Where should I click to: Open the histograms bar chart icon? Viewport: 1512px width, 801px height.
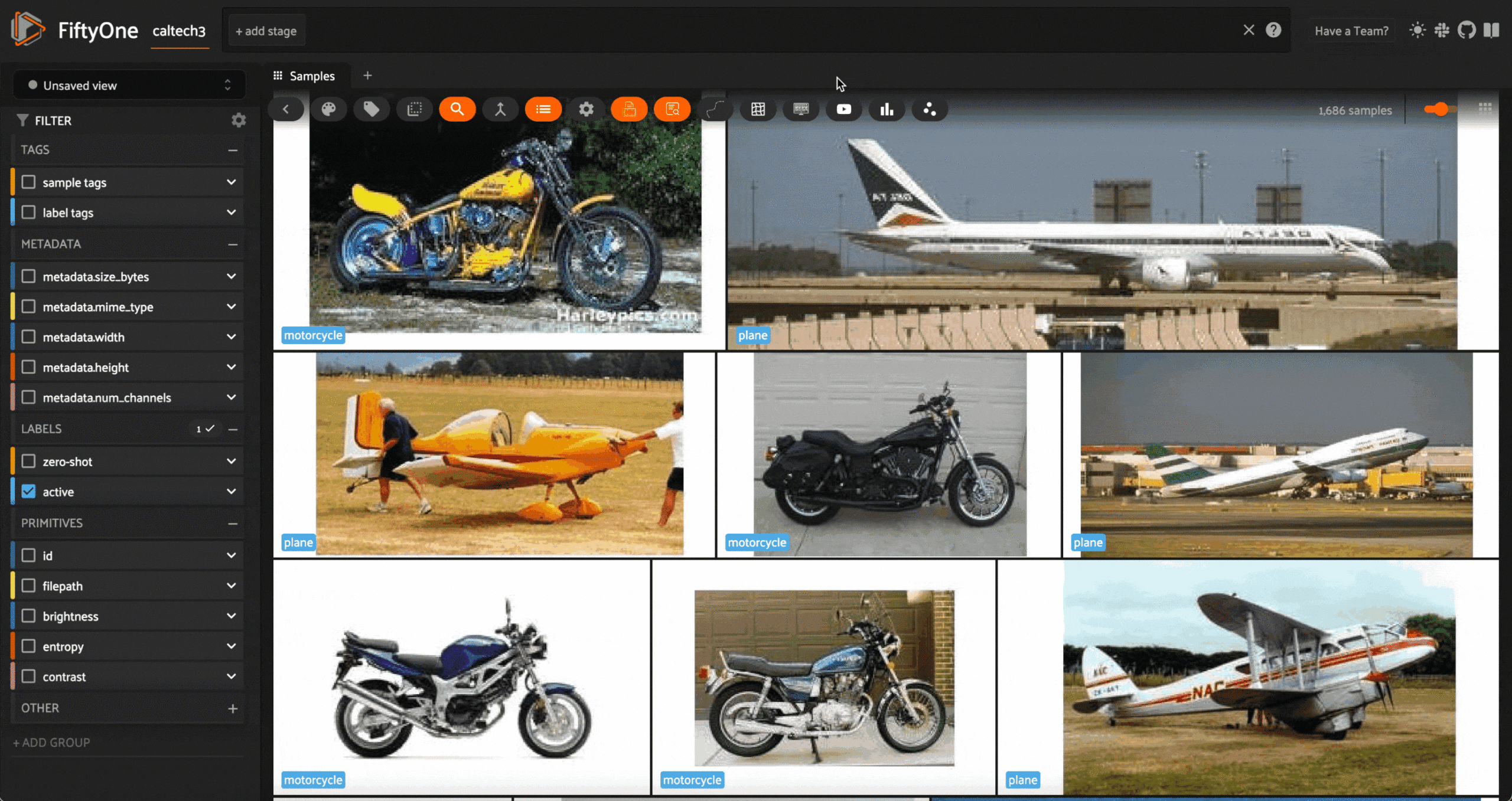click(x=887, y=109)
